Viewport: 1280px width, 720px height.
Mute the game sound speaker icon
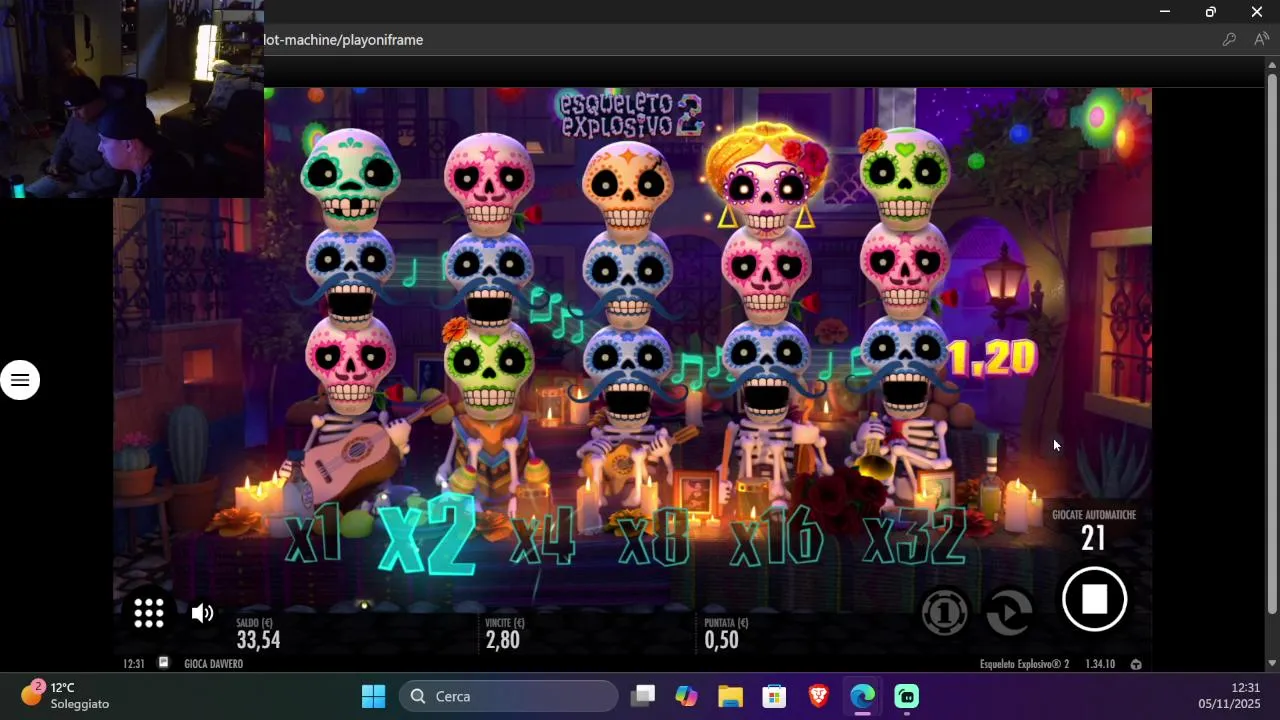(202, 613)
